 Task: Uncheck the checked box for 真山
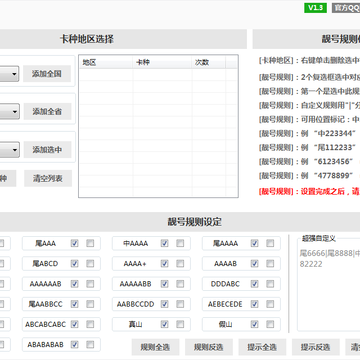tap(164, 324)
